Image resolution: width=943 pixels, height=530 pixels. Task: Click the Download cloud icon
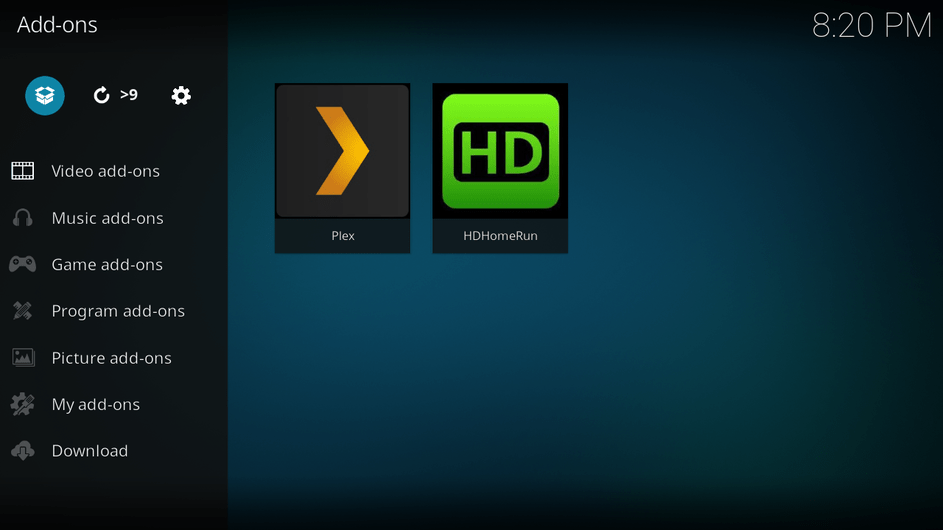point(23,451)
